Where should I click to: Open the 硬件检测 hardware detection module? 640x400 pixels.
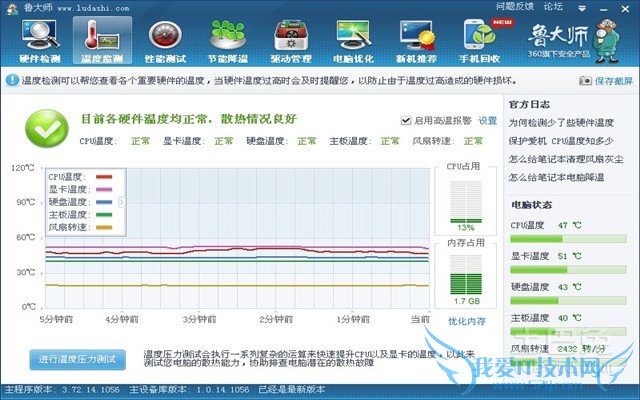coord(40,41)
